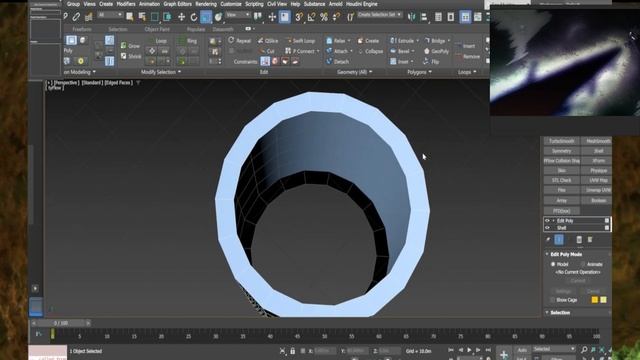Click the Swift Loop tool

(x=300, y=40)
